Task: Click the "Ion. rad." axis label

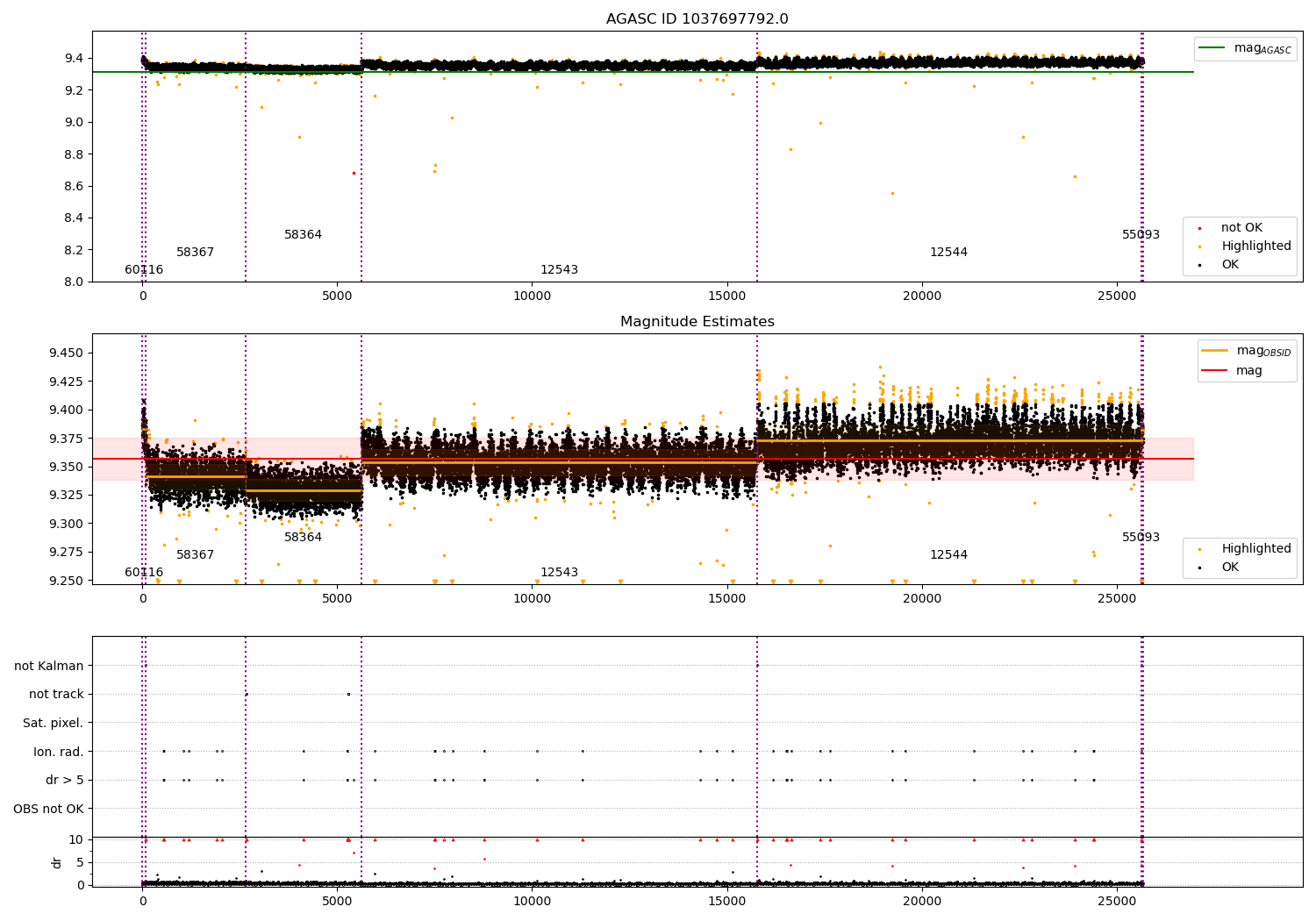Action: pyautogui.click(x=59, y=752)
